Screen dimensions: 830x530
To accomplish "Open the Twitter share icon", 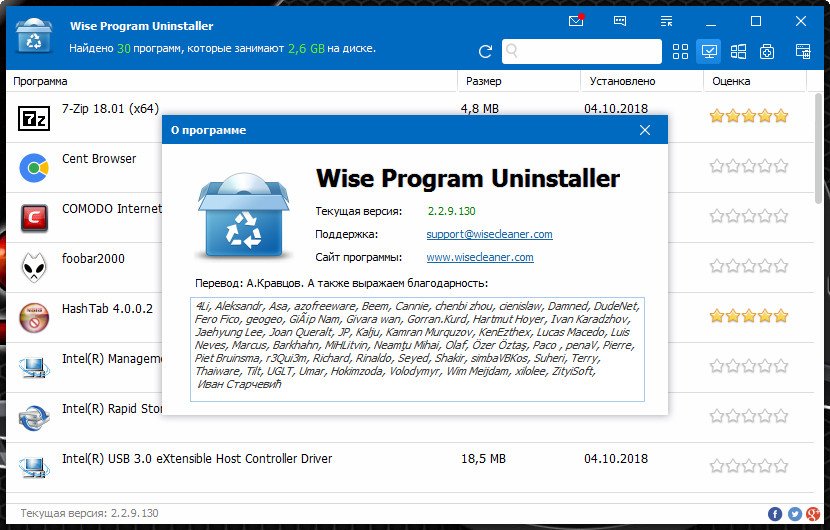I will [x=795, y=514].
